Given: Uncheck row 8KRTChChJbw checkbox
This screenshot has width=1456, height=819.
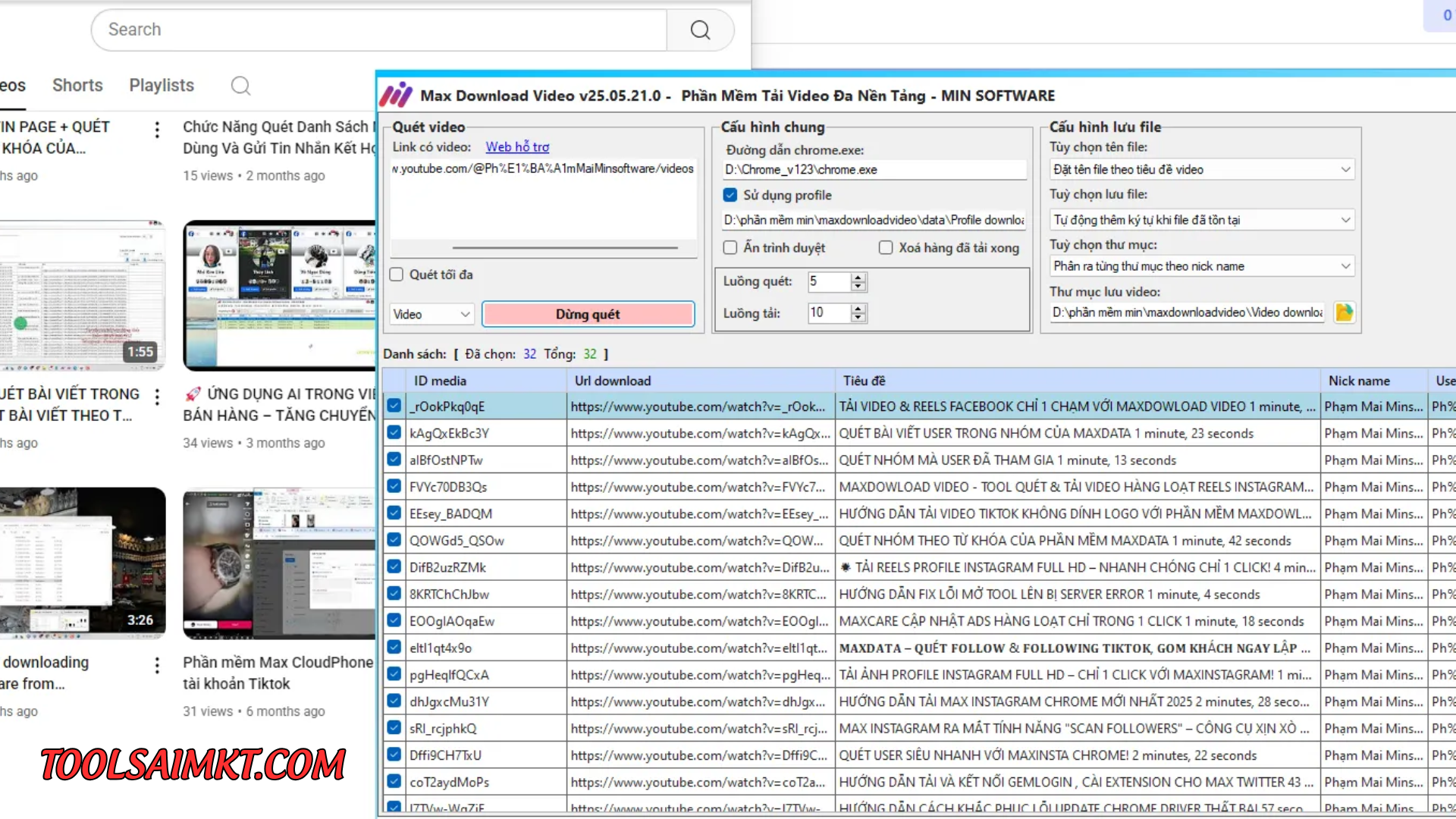Looking at the screenshot, I should click(394, 593).
